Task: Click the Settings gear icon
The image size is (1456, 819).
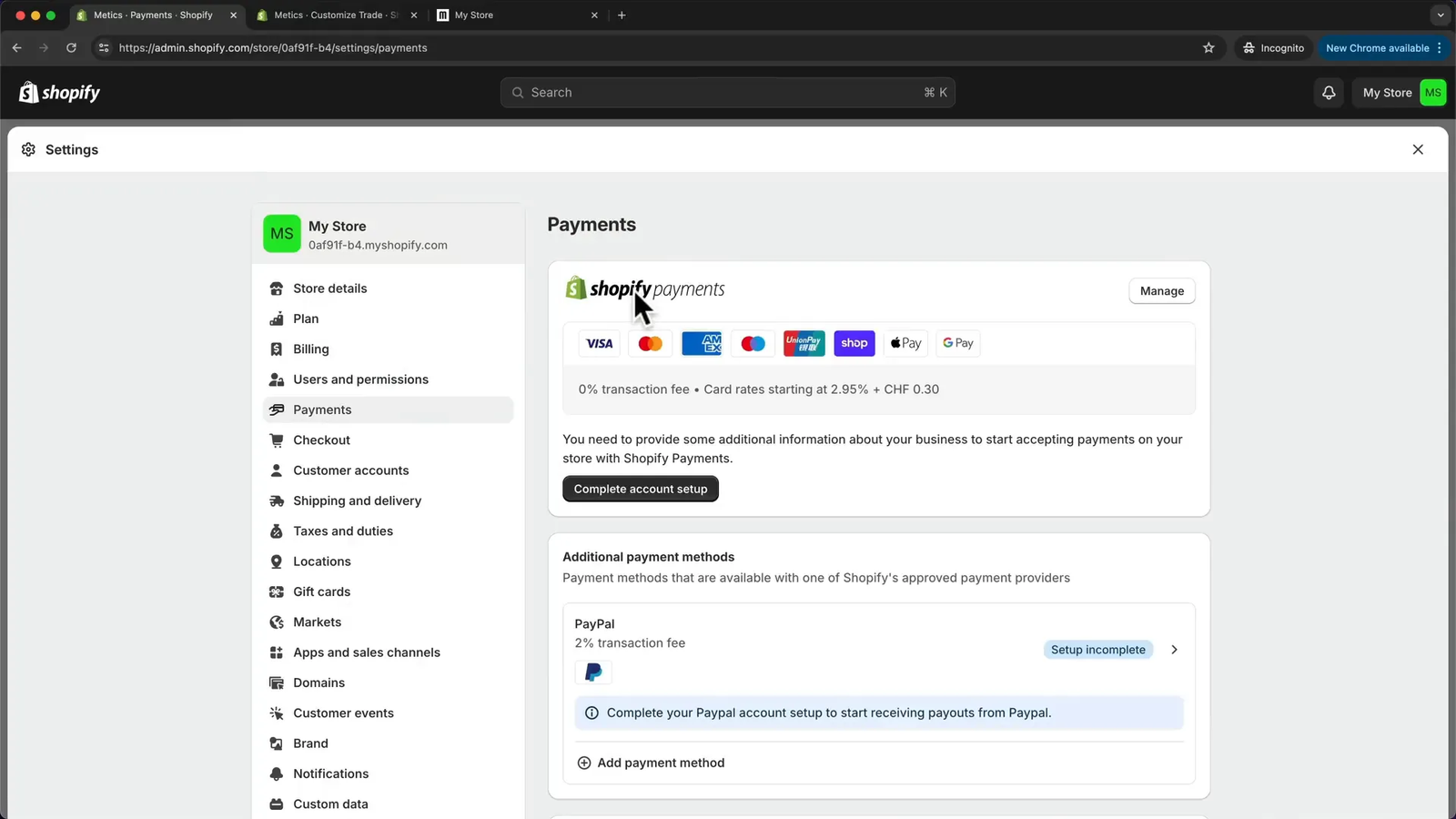Action: click(x=28, y=149)
